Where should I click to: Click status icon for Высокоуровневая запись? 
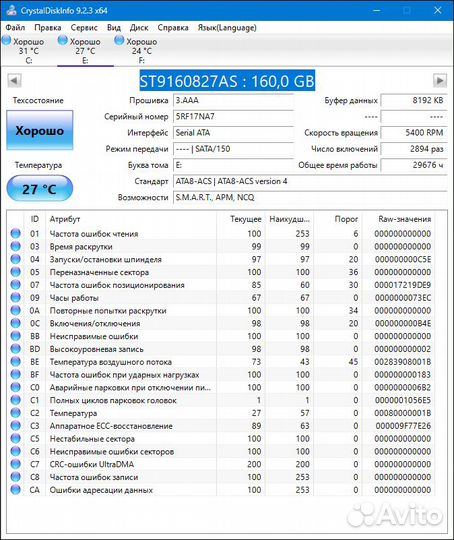[x=16, y=349]
